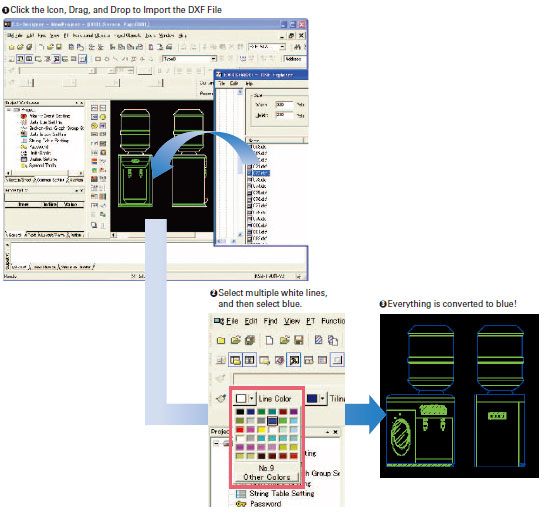
Task: Toggle the boxed project workspace panel icon
Action: 235,360
